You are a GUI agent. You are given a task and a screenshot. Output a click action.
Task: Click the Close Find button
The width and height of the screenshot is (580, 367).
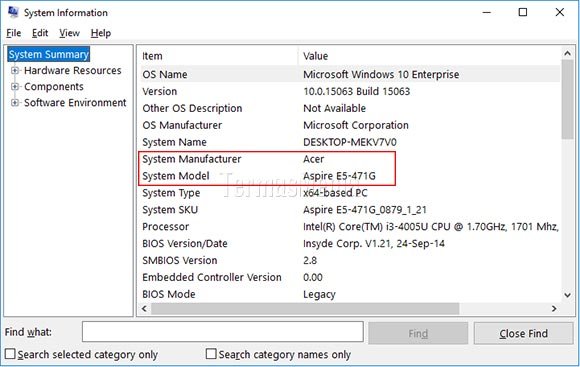coord(523,333)
